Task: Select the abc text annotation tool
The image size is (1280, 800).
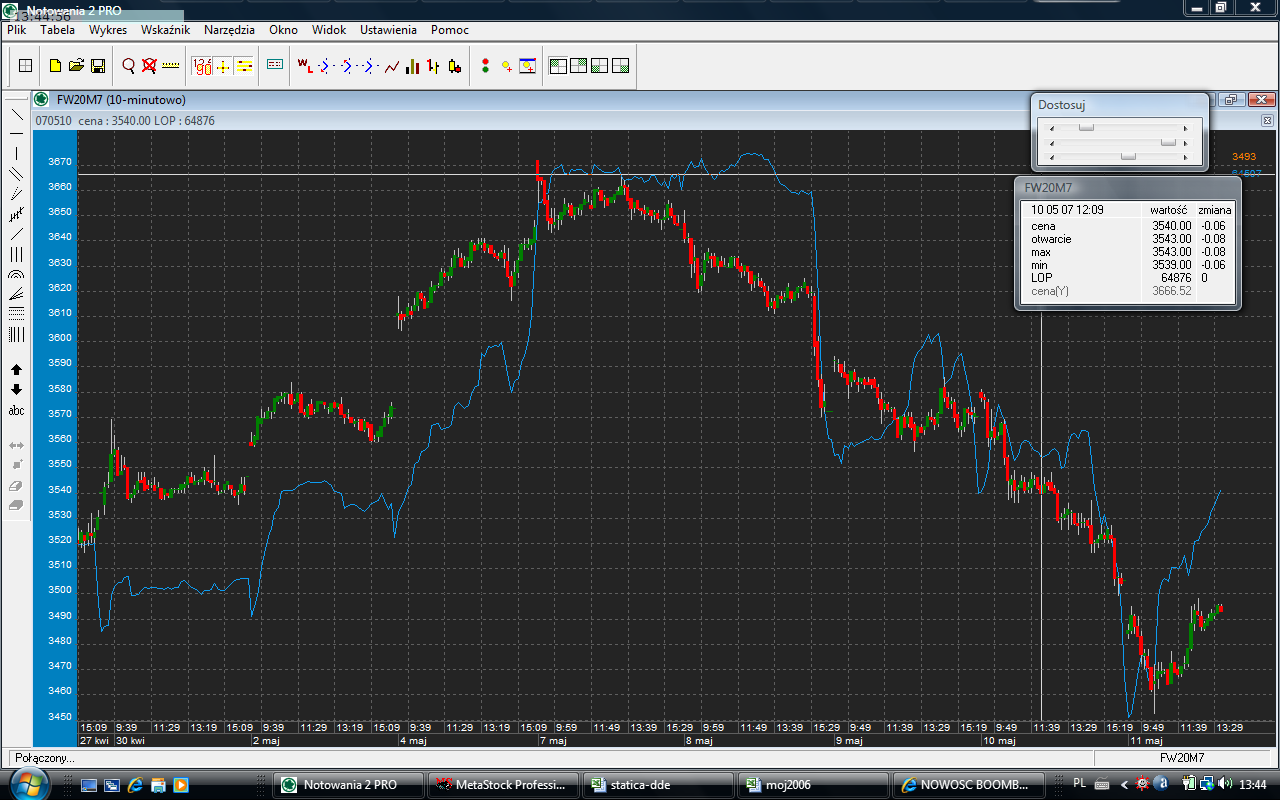Action: (x=16, y=411)
